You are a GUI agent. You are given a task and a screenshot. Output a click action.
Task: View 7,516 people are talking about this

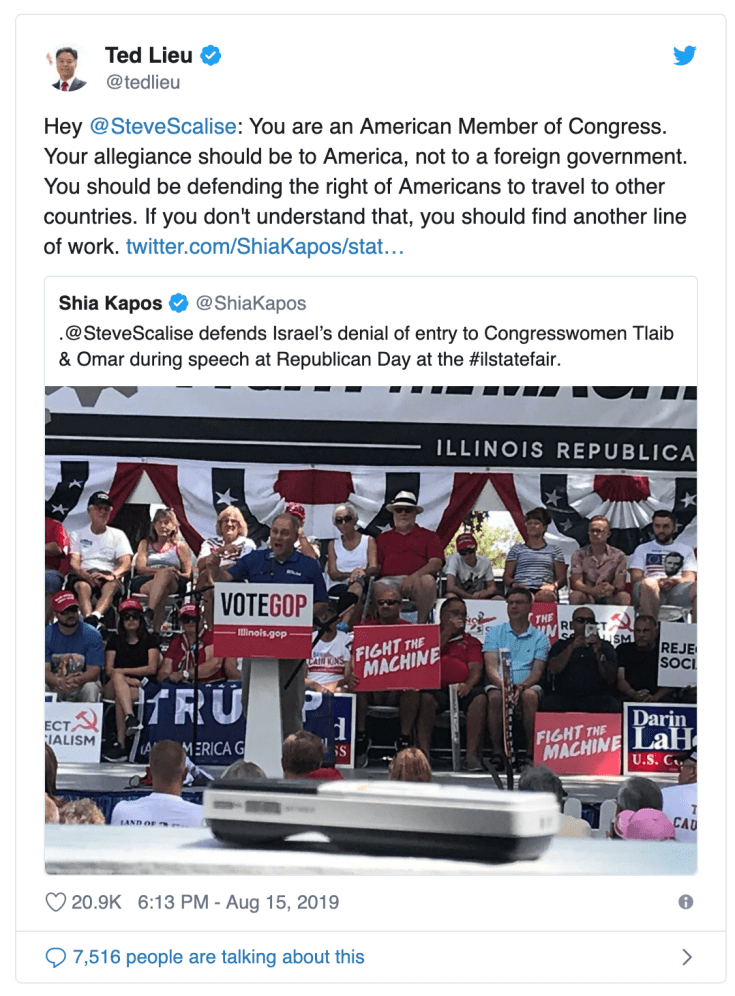219,957
